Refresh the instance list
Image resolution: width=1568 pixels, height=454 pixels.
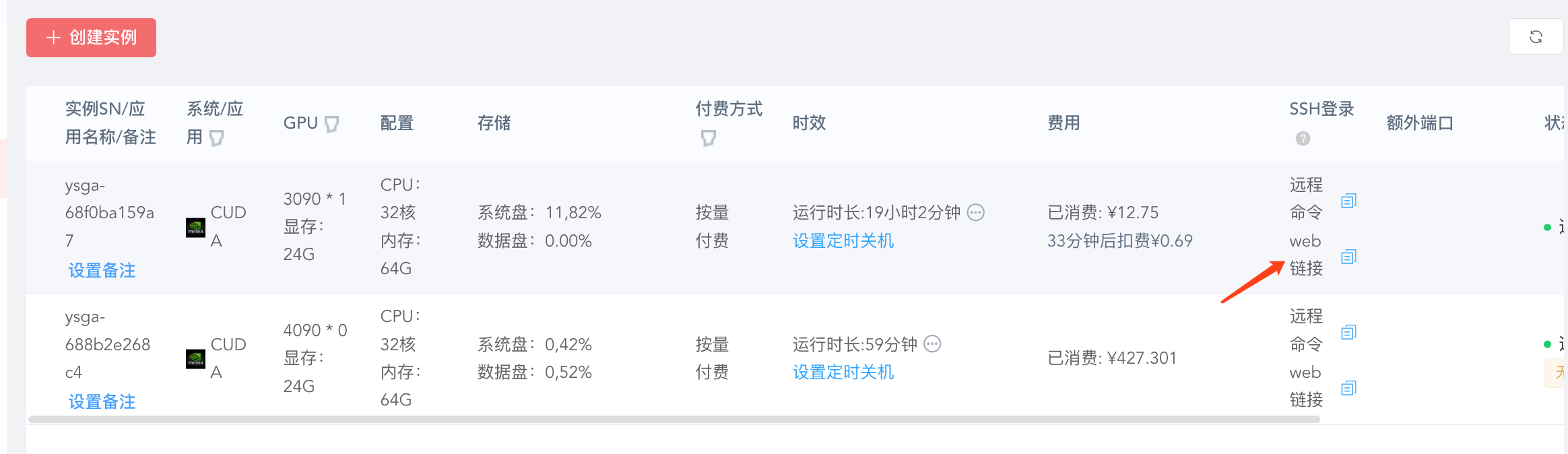point(1536,36)
